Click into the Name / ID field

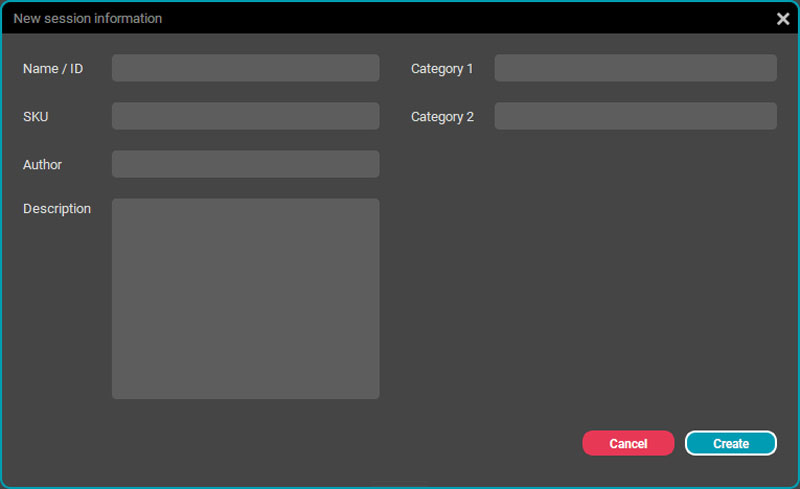[245, 68]
